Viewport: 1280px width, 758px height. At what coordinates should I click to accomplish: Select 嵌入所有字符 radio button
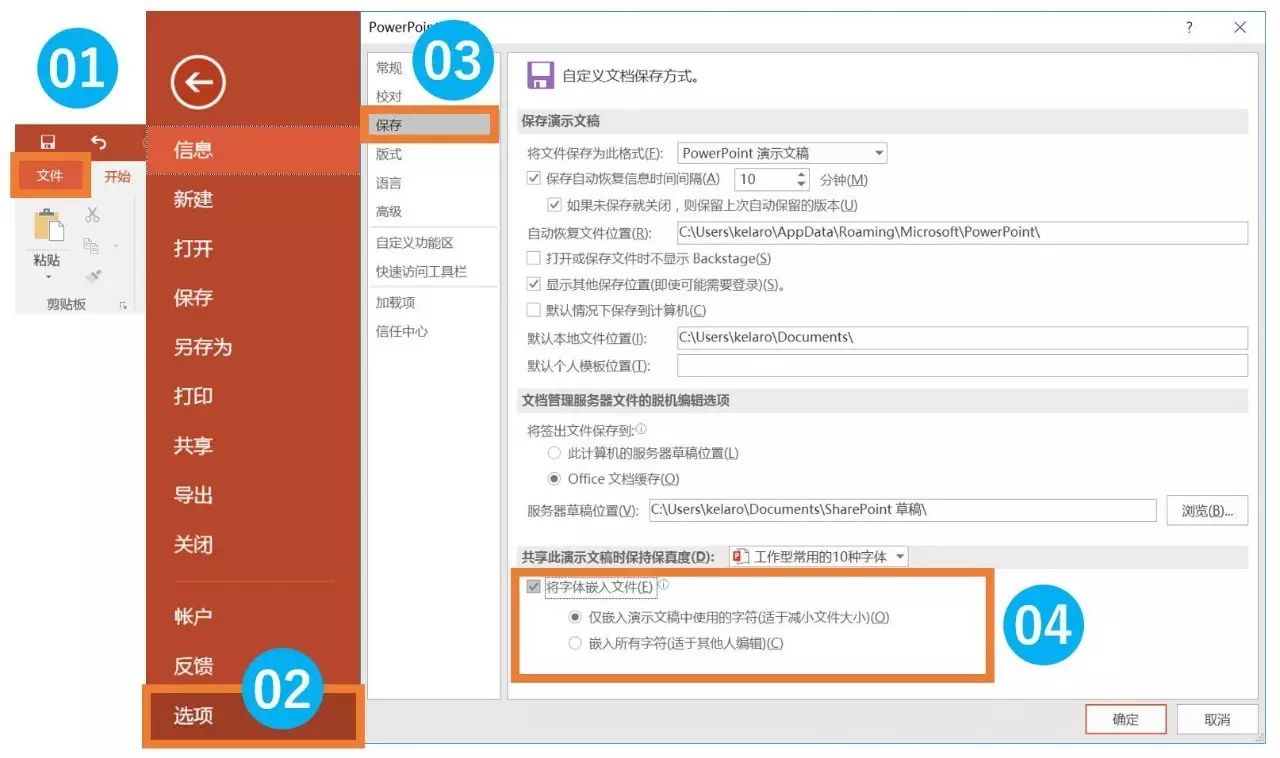pyautogui.click(x=575, y=643)
